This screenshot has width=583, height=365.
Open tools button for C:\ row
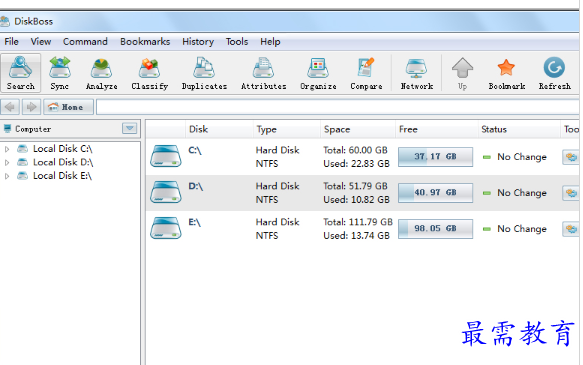pyautogui.click(x=571, y=157)
